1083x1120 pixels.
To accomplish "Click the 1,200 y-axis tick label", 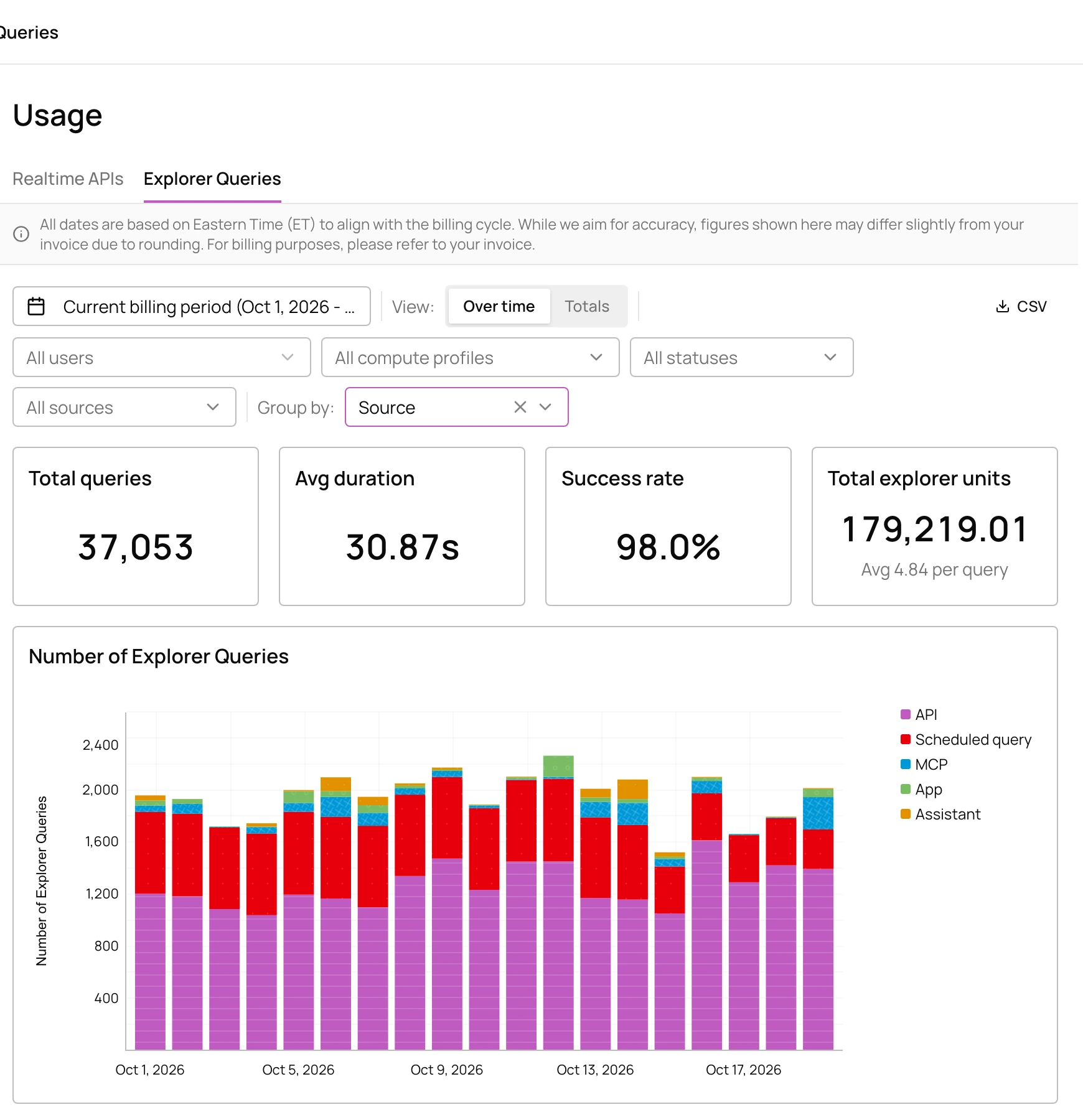I will (101, 894).
